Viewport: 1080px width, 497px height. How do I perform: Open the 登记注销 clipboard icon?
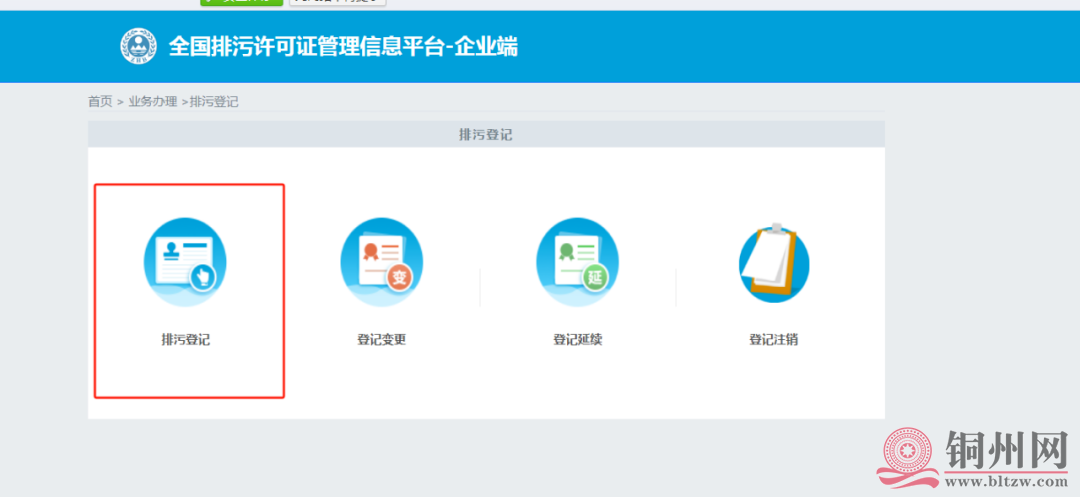[x=773, y=263]
